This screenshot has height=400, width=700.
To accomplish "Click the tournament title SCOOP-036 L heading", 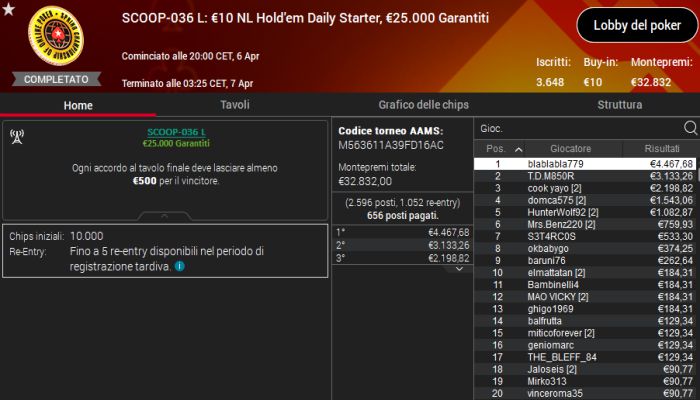I will [305, 18].
